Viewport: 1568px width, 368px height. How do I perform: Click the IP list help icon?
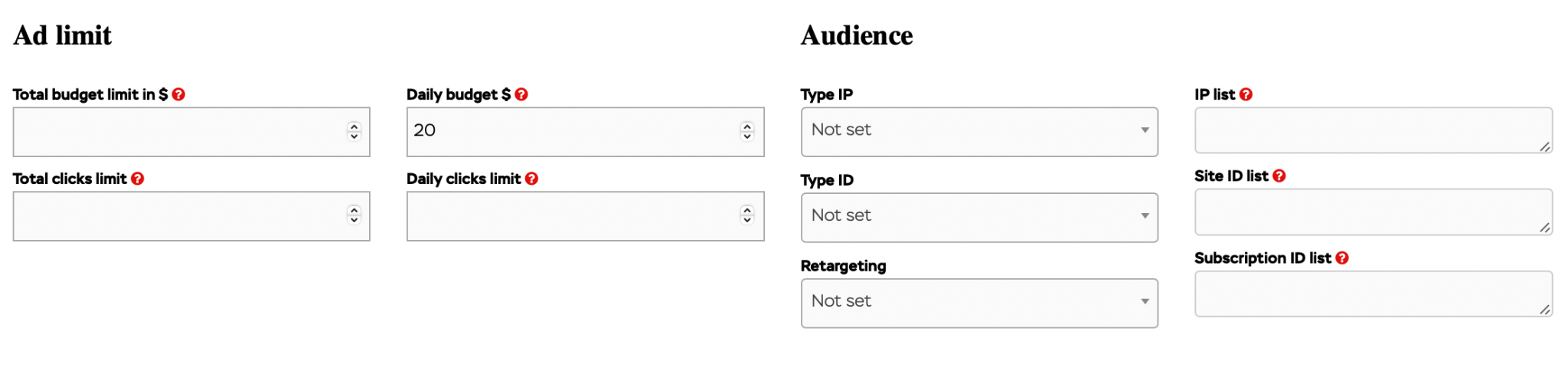click(x=1246, y=94)
